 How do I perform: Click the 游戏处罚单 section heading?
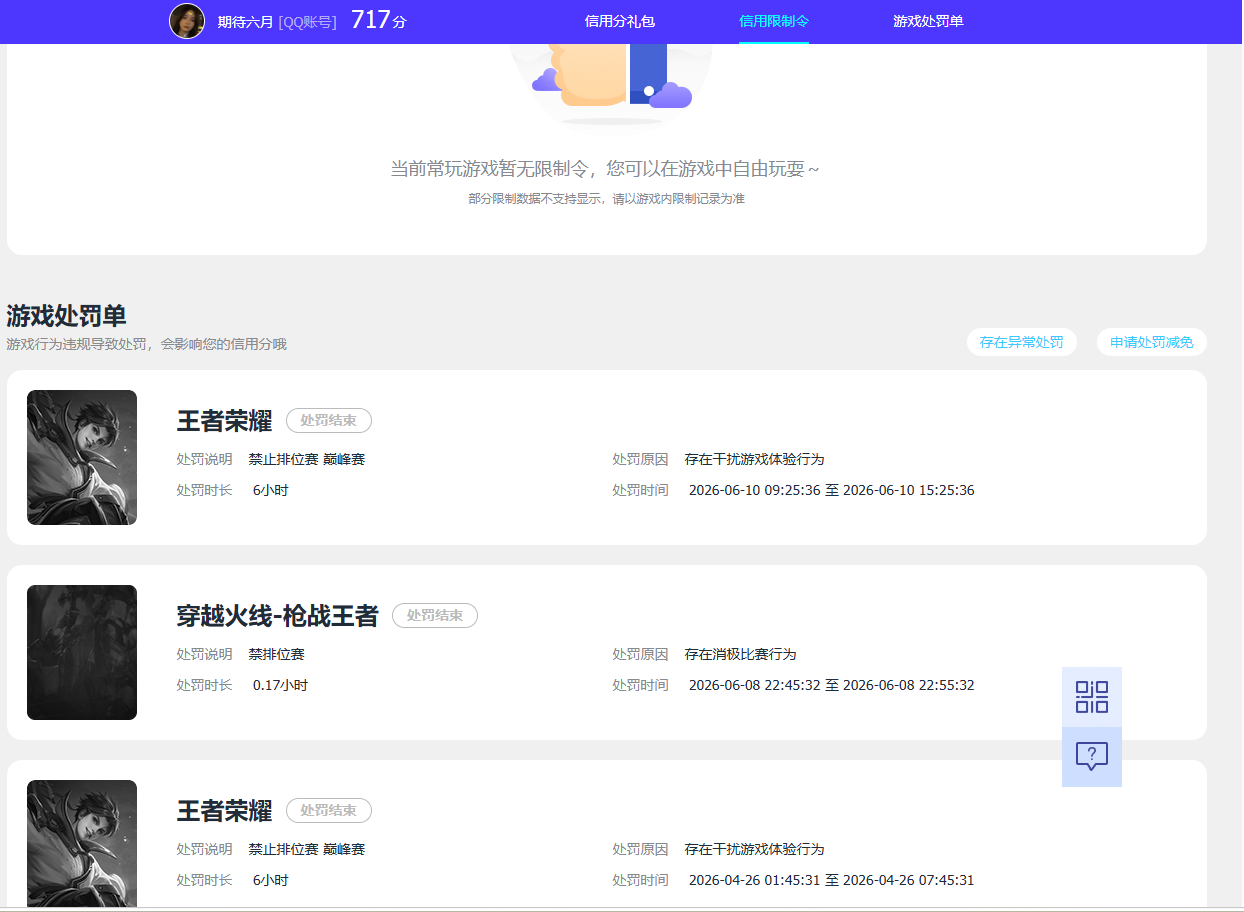[x=66, y=316]
